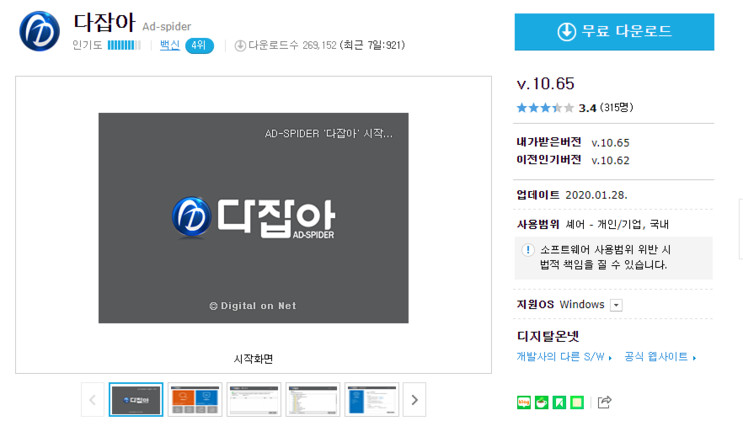This screenshot has height=437, width=743.
Task: Open the 지원OS Windows dropdown arrow
Action: point(616,305)
